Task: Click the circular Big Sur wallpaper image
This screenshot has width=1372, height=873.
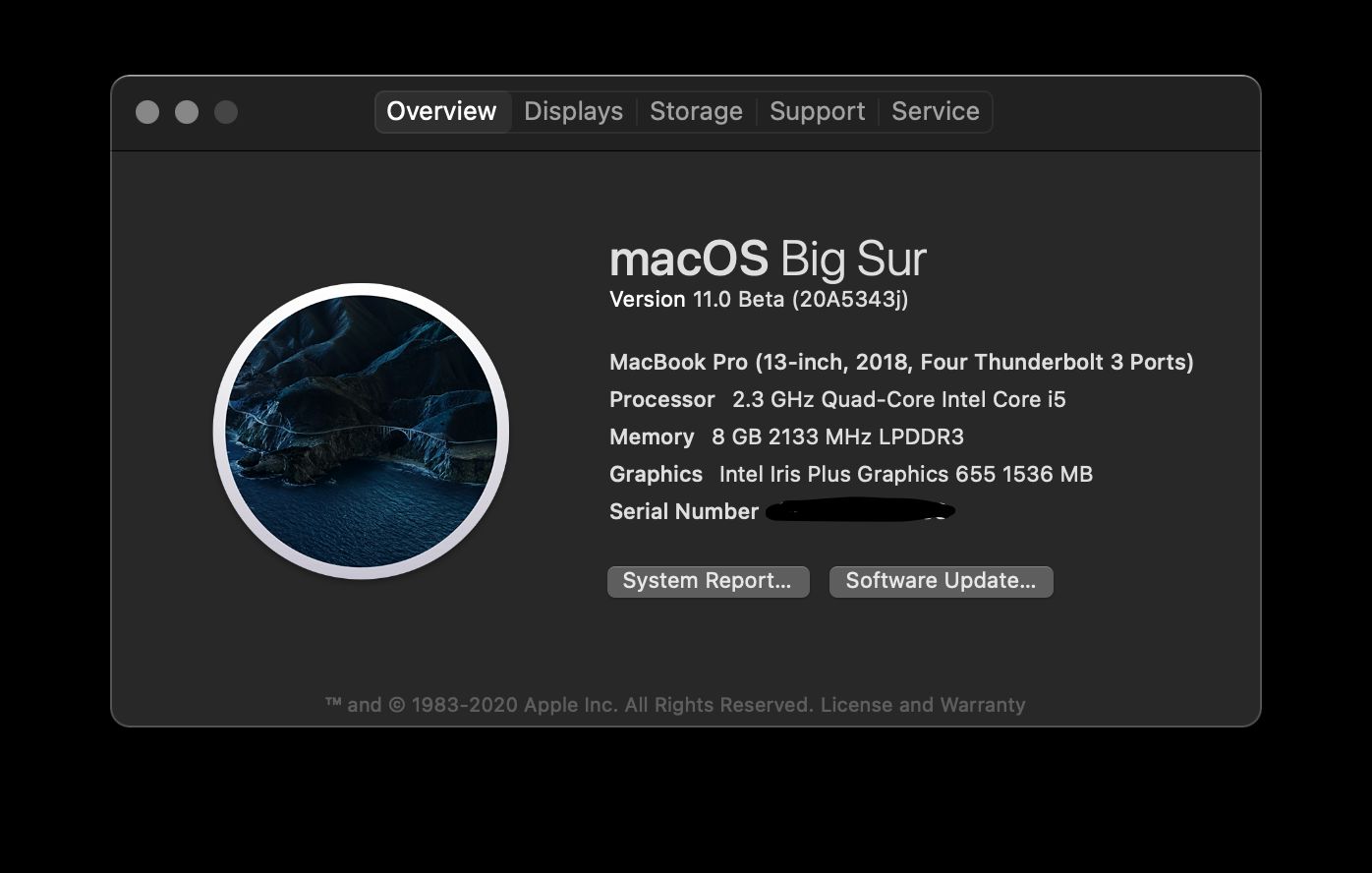Action: click(362, 430)
